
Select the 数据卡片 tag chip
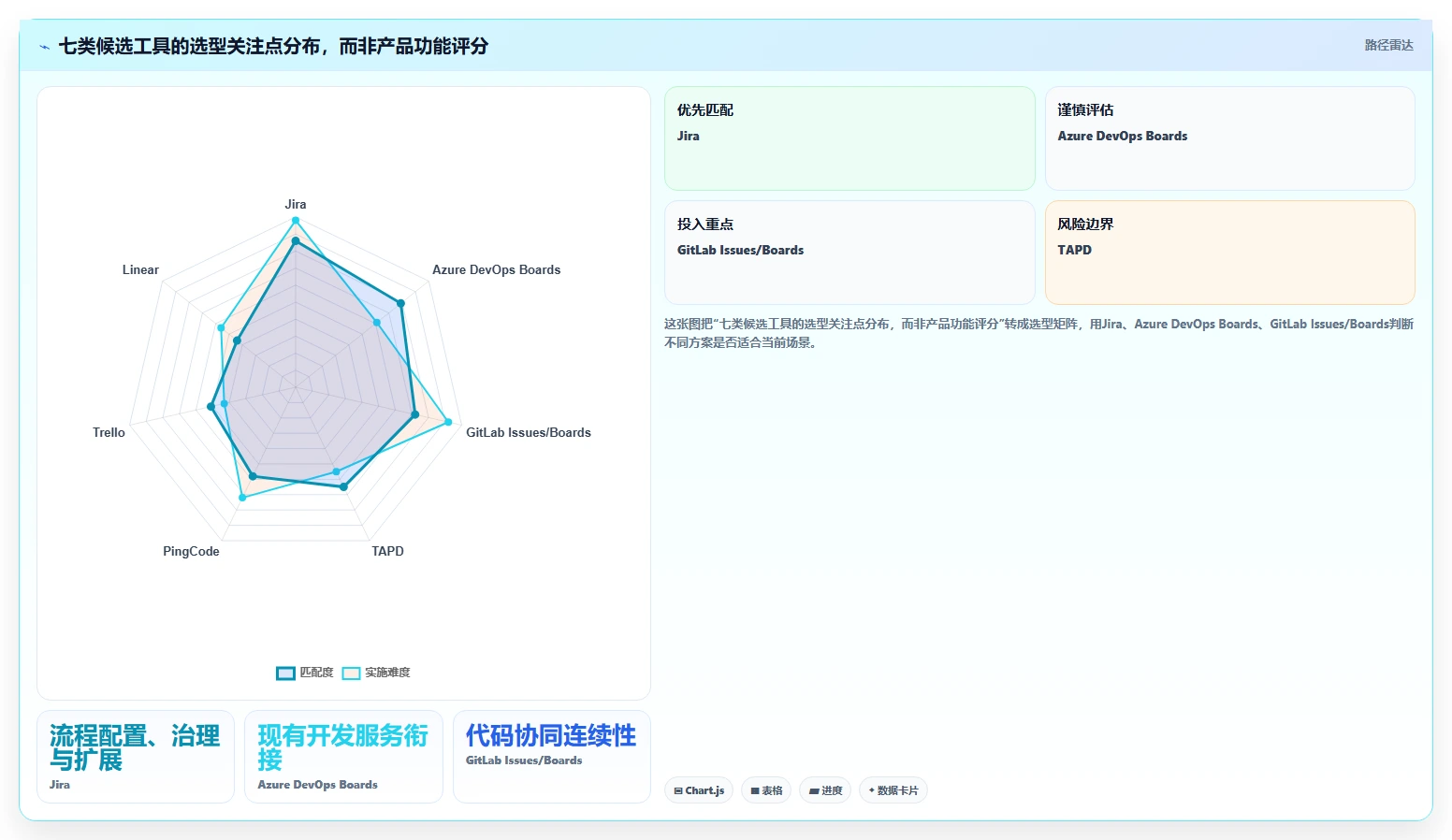click(x=893, y=790)
